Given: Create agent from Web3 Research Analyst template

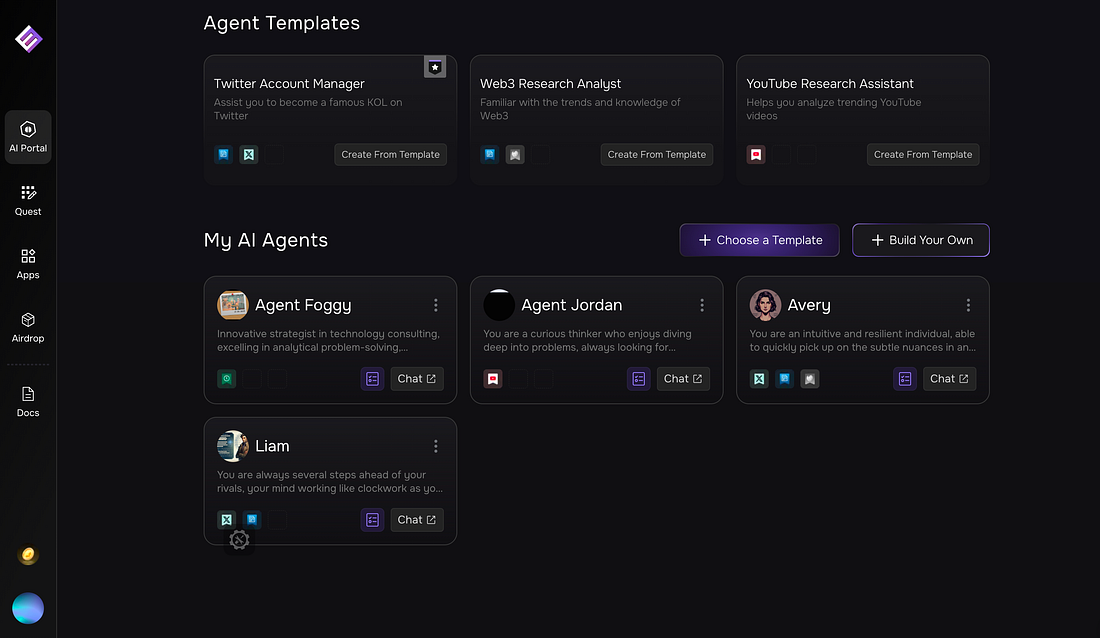Looking at the screenshot, I should (x=657, y=154).
